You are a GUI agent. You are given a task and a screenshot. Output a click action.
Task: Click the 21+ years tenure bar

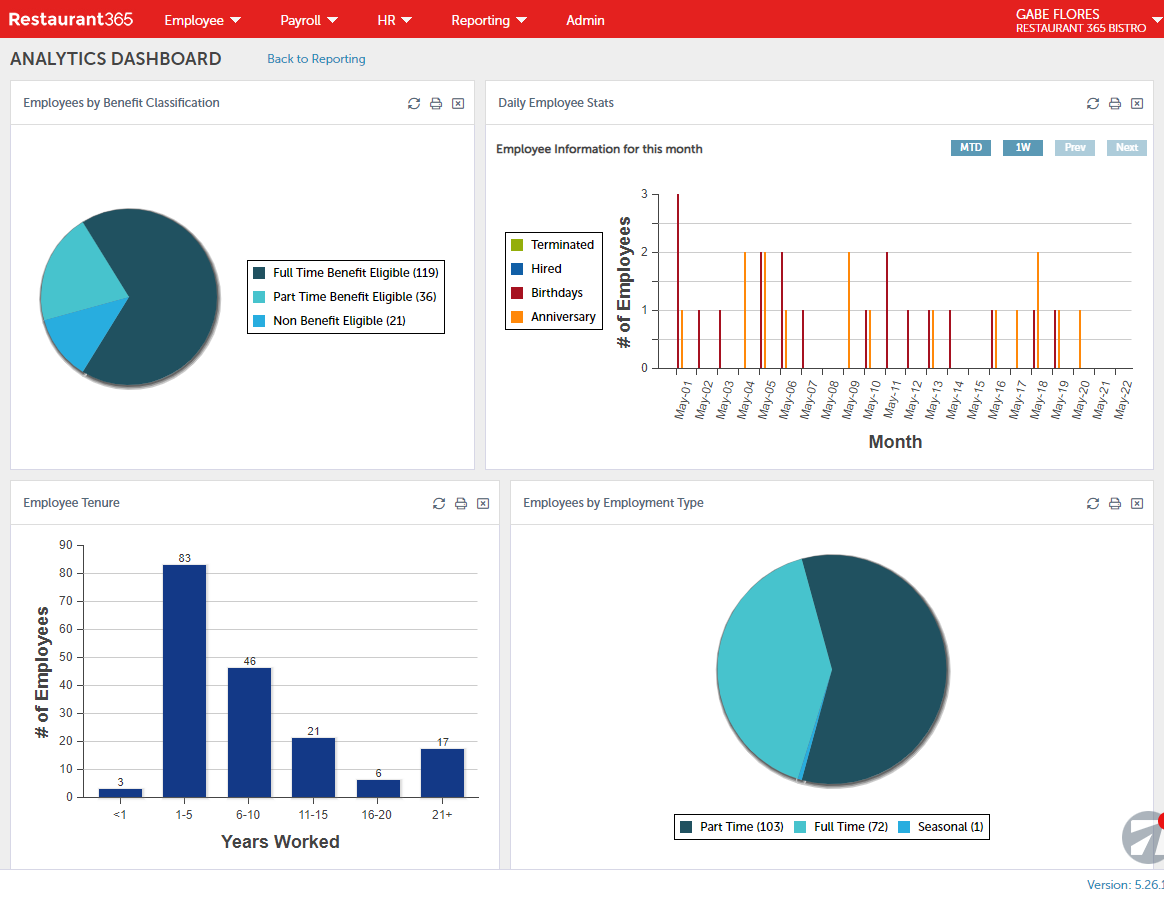442,773
